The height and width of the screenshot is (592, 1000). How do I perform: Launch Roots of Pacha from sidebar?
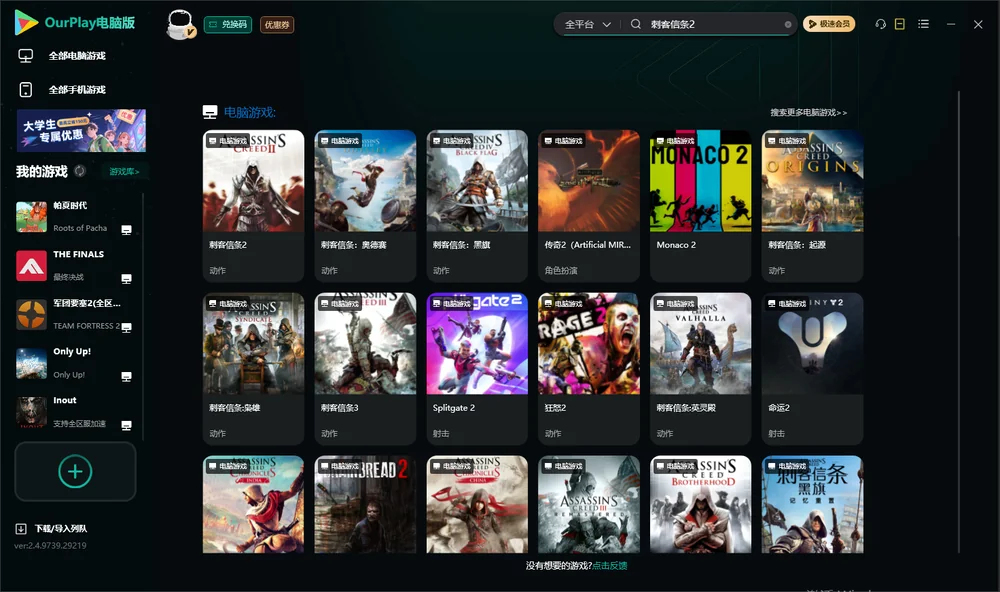(31, 217)
